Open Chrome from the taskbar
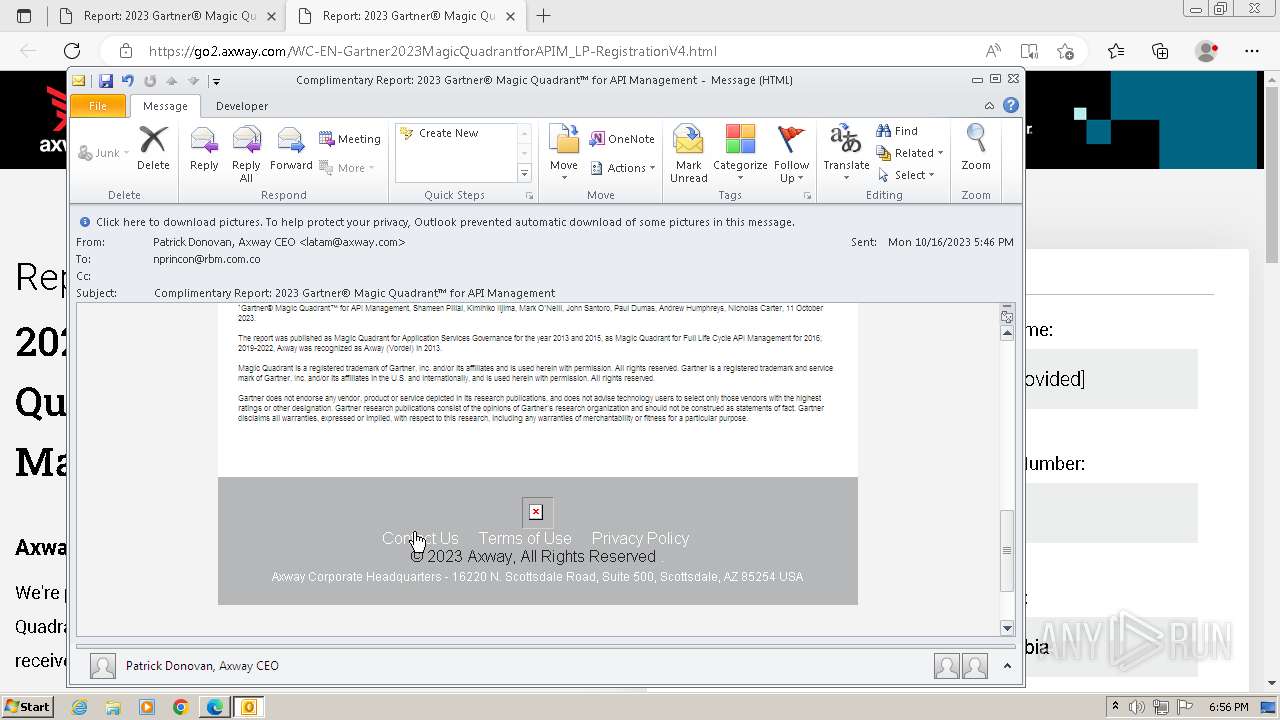Viewport: 1280px width, 720px height. click(180, 707)
